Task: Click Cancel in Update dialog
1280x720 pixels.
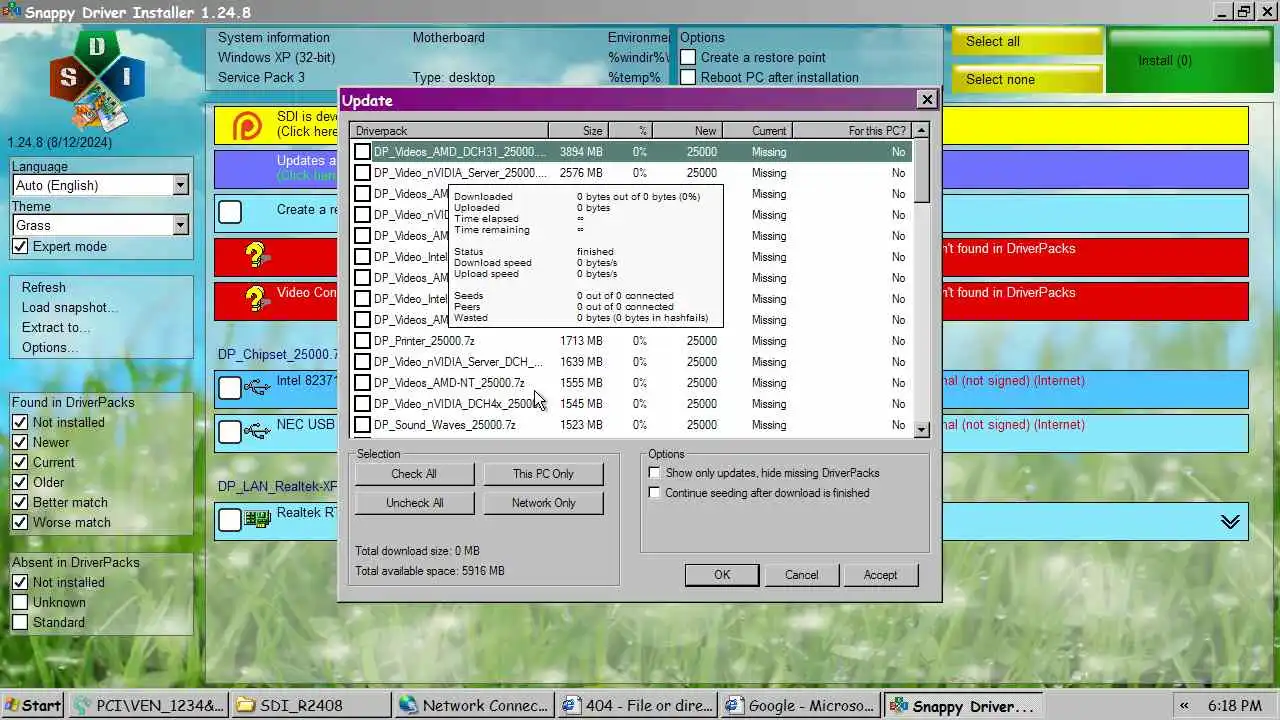Action: pyautogui.click(x=801, y=575)
